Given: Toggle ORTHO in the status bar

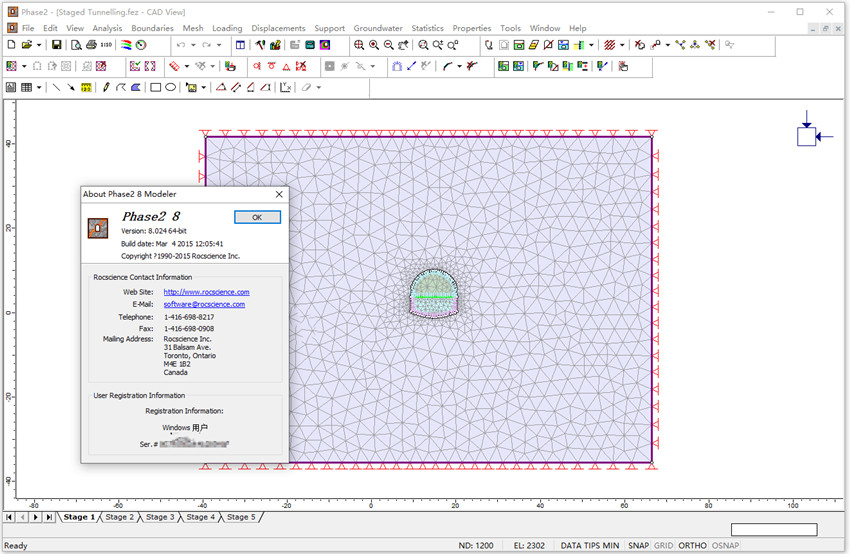Looking at the screenshot, I should click(692, 545).
